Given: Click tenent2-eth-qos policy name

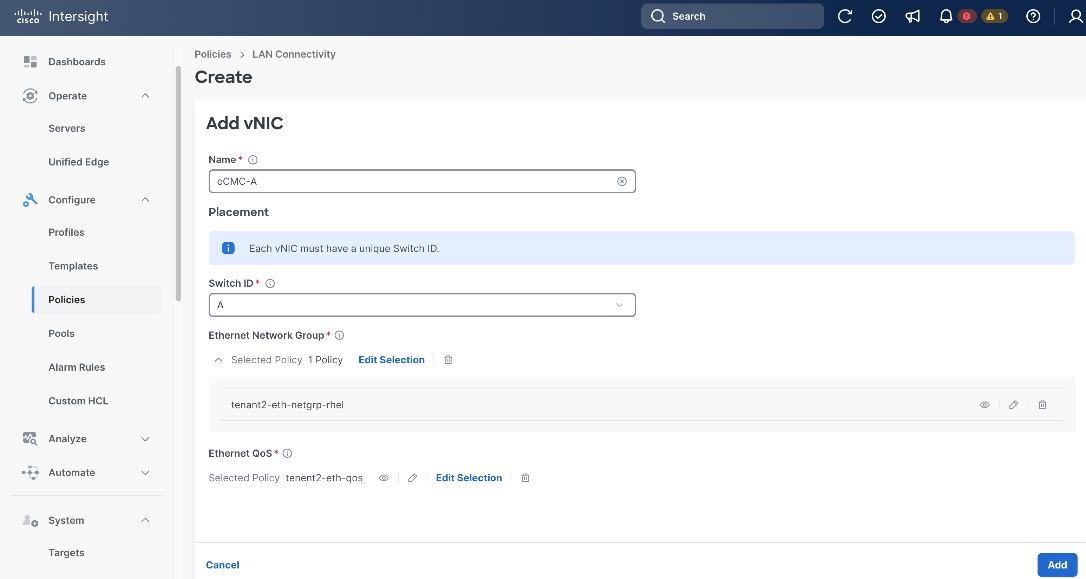Looking at the screenshot, I should 324,478.
